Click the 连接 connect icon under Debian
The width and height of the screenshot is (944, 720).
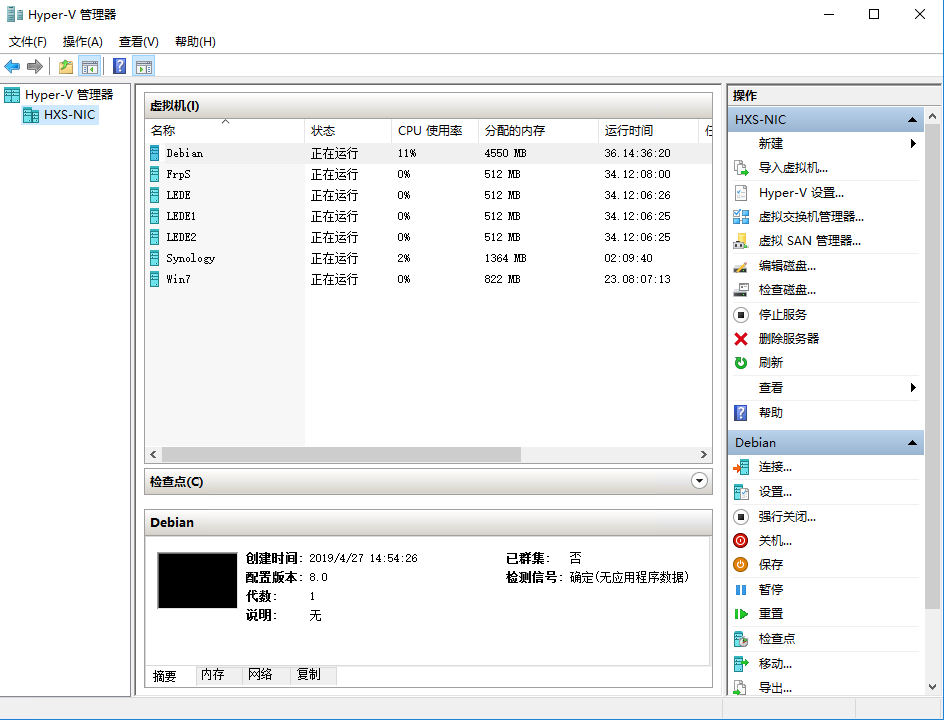pos(741,467)
